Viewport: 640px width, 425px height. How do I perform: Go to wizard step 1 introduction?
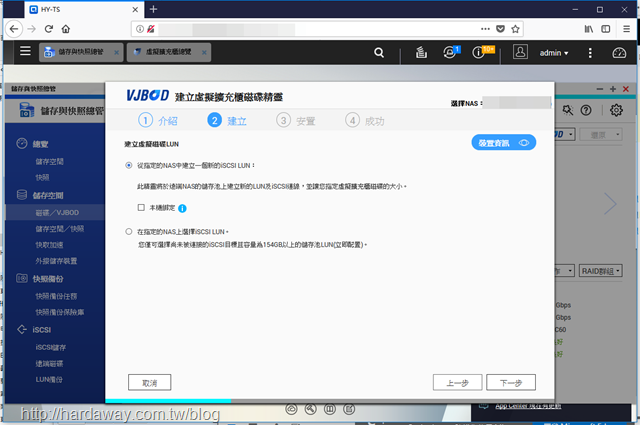tap(158, 120)
